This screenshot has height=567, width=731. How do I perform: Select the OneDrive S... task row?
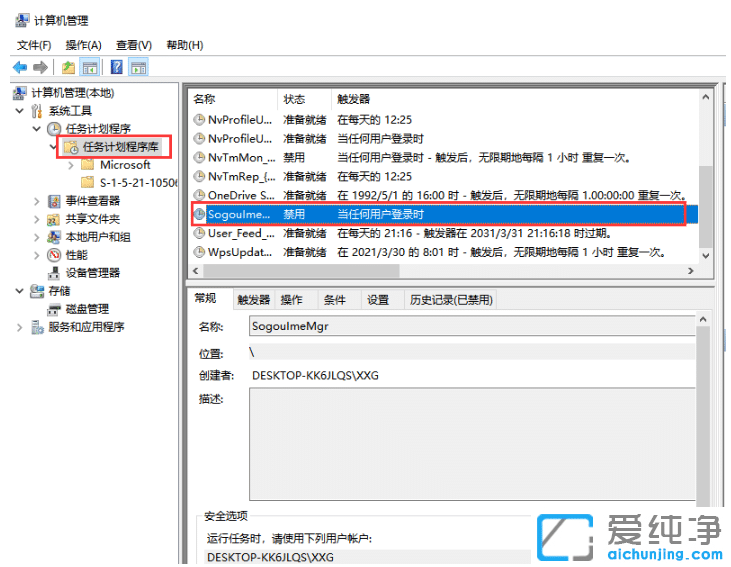pyautogui.click(x=444, y=195)
